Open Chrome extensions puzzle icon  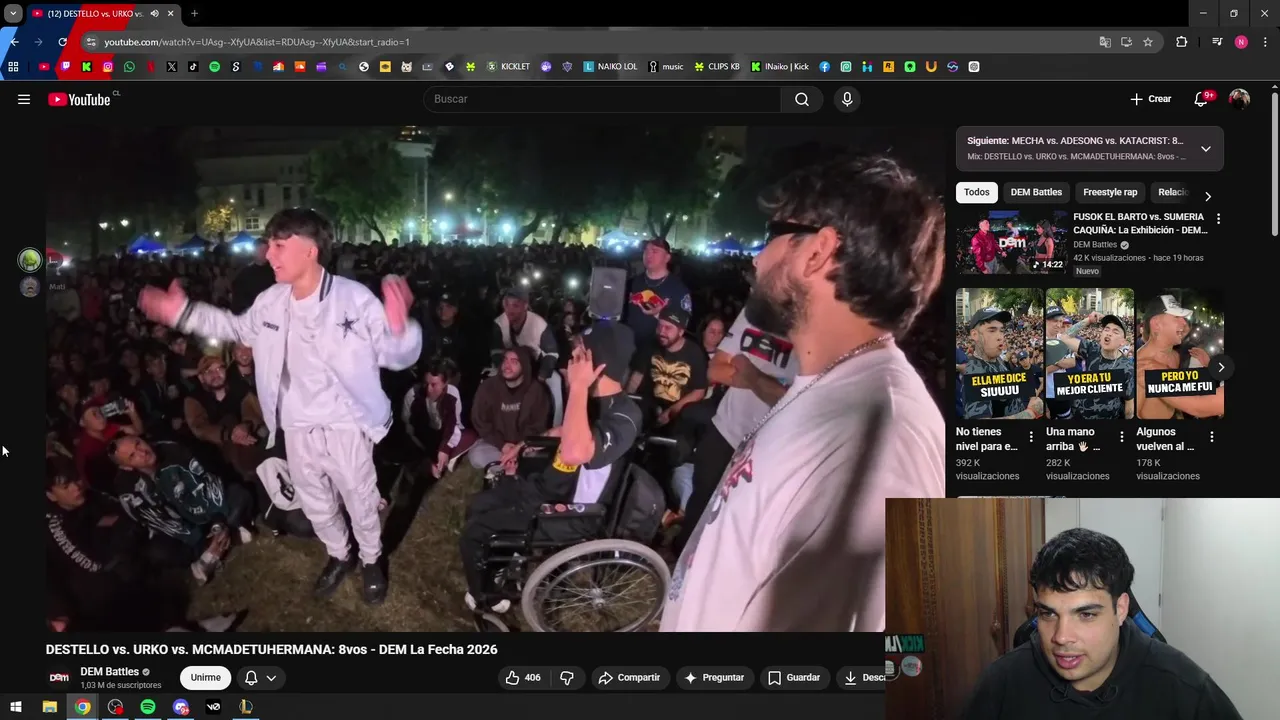pos(1182,42)
